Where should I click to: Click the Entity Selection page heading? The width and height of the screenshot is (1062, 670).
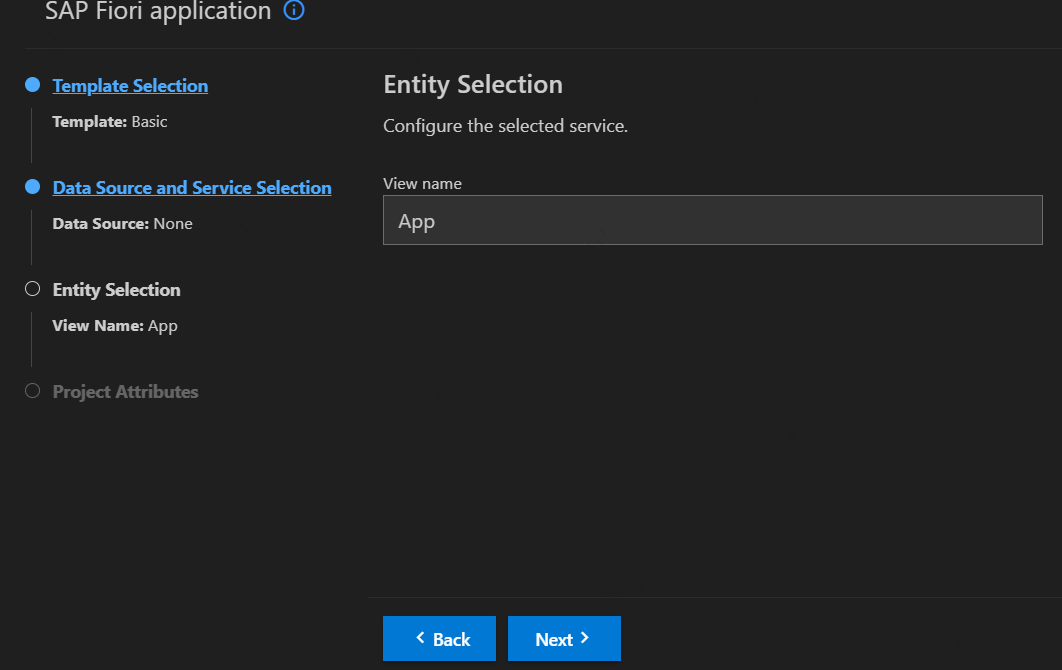click(x=473, y=85)
